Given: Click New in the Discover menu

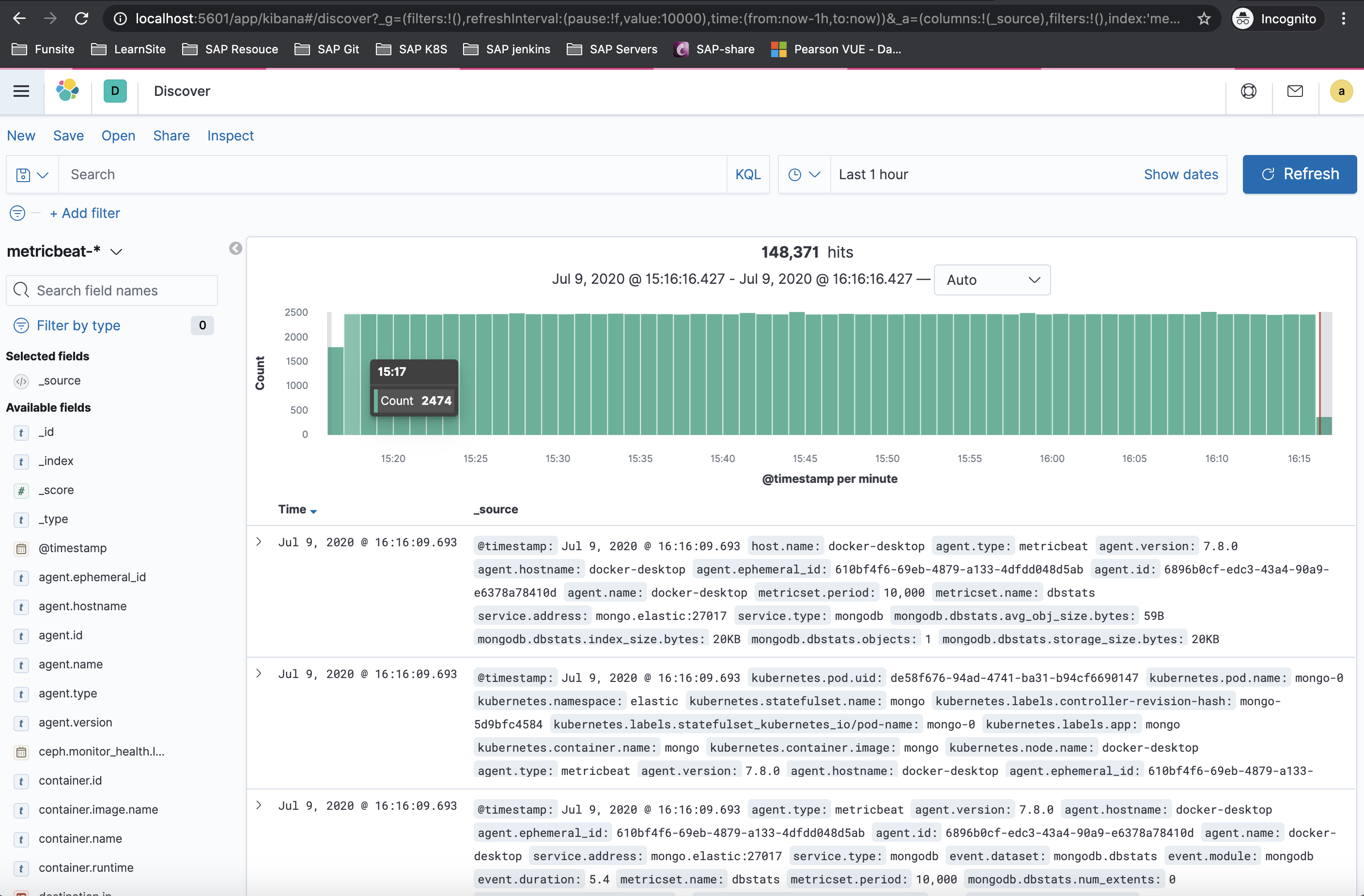Looking at the screenshot, I should (x=21, y=136).
